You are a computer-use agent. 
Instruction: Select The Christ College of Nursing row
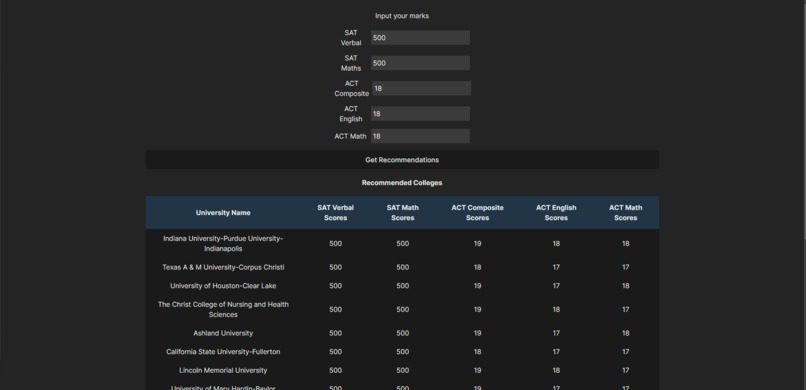402,309
